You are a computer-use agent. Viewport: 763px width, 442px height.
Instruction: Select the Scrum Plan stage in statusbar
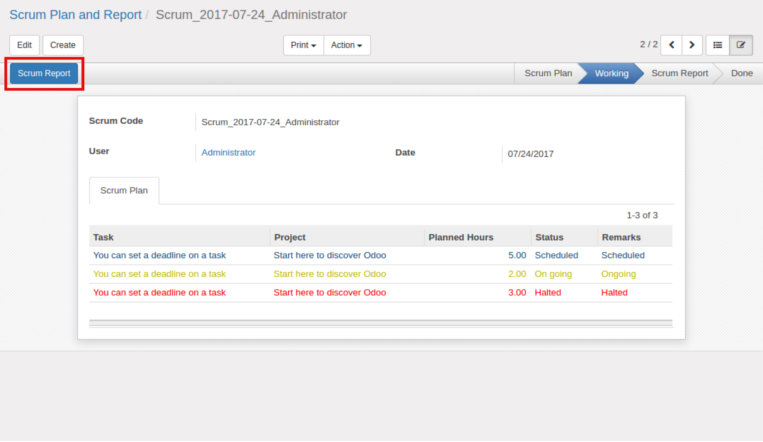[548, 73]
